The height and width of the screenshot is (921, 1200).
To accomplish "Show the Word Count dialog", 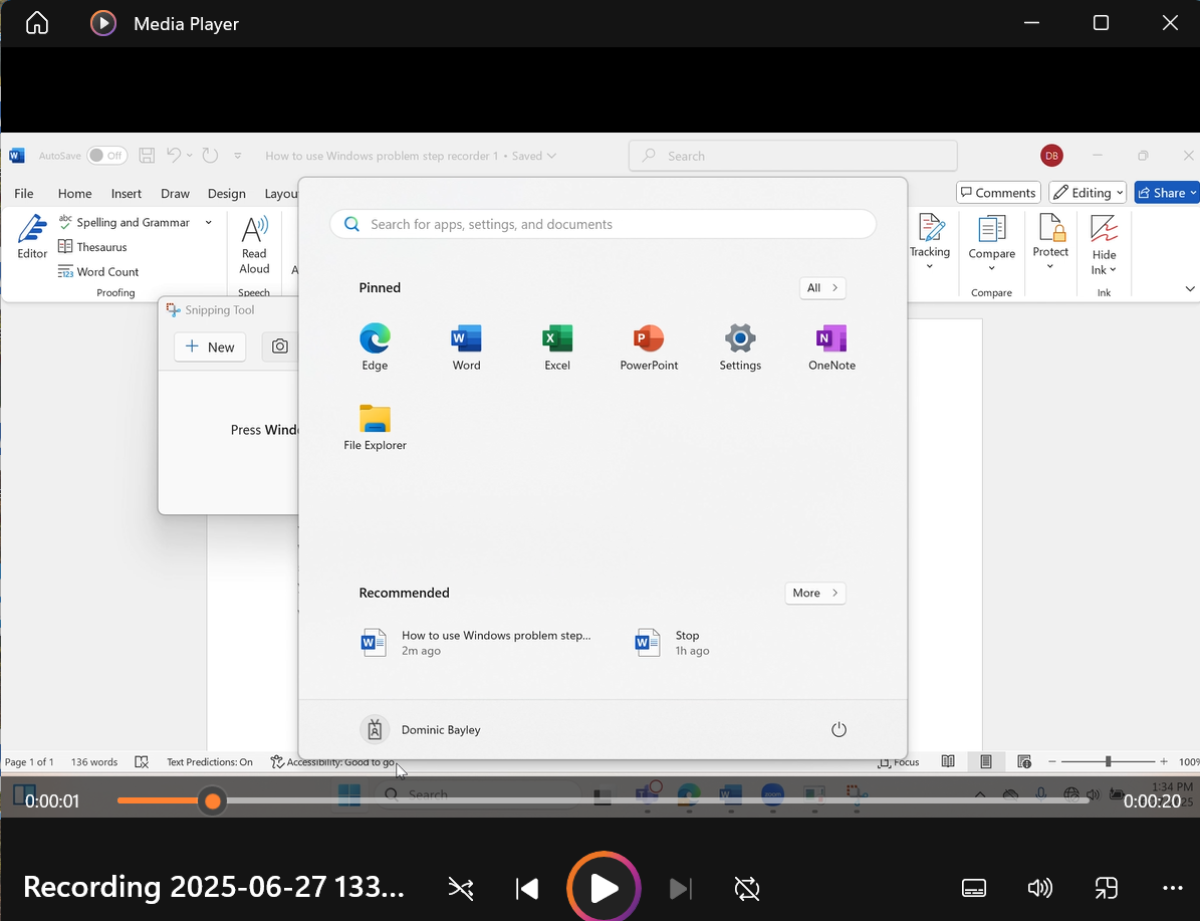I will click(x=98, y=272).
